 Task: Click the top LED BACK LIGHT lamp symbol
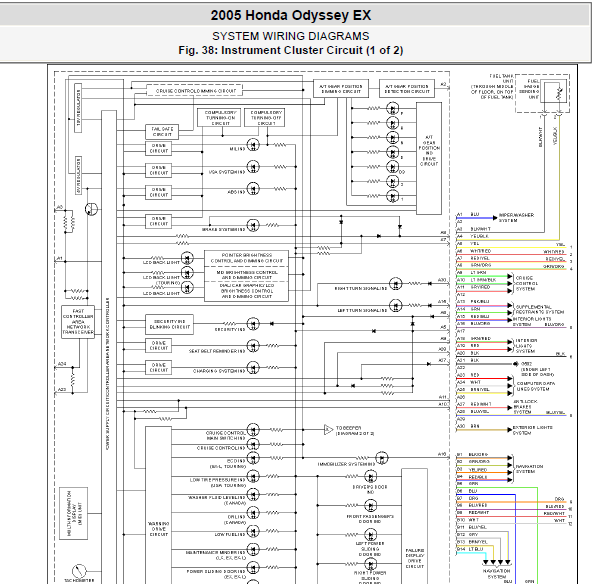click(x=187, y=258)
